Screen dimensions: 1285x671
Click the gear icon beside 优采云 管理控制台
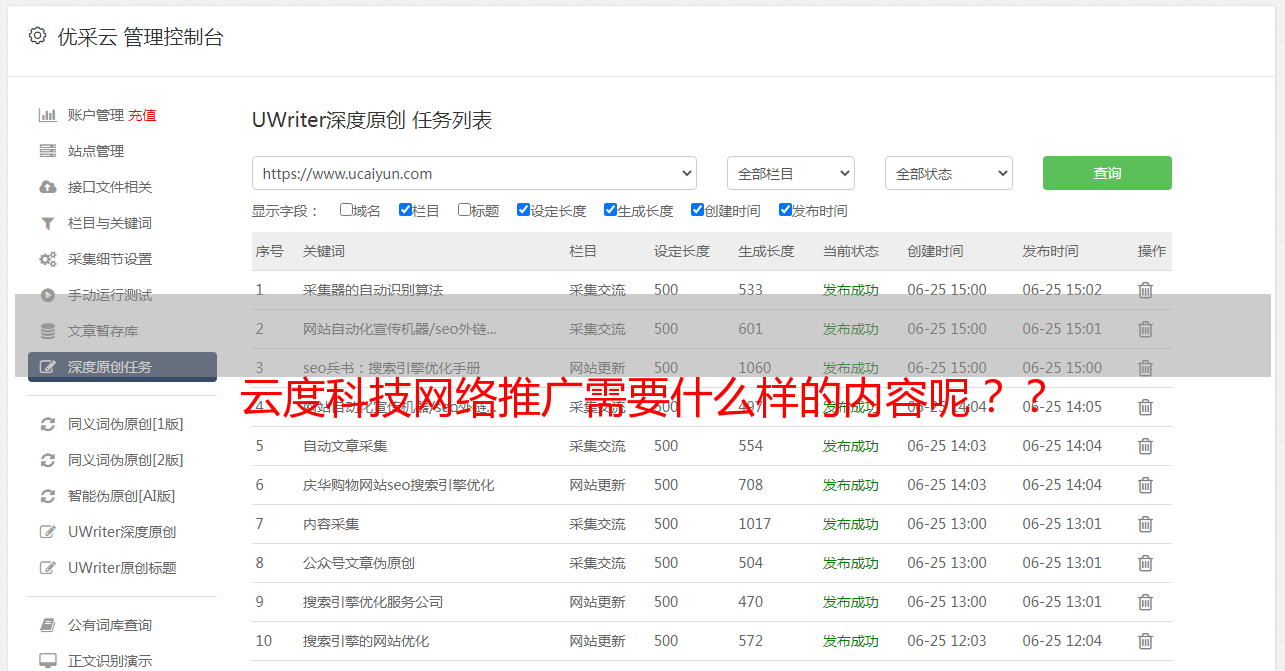37,36
